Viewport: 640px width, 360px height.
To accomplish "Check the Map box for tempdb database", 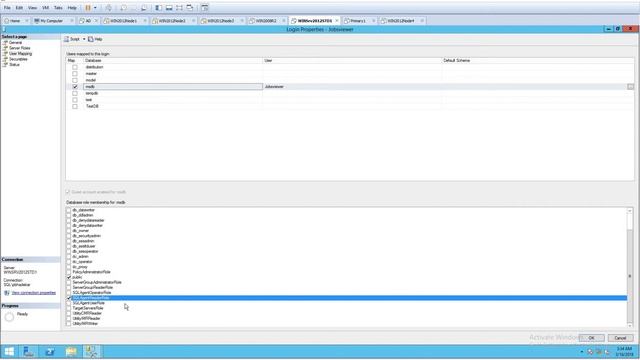I will point(75,93).
